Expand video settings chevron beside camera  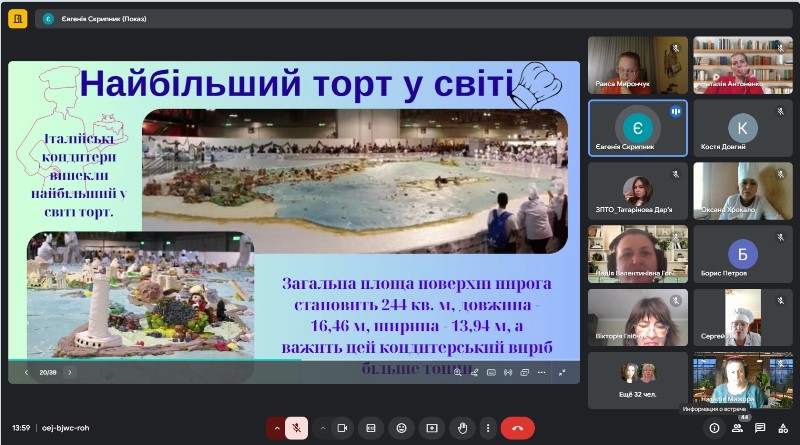coord(322,428)
